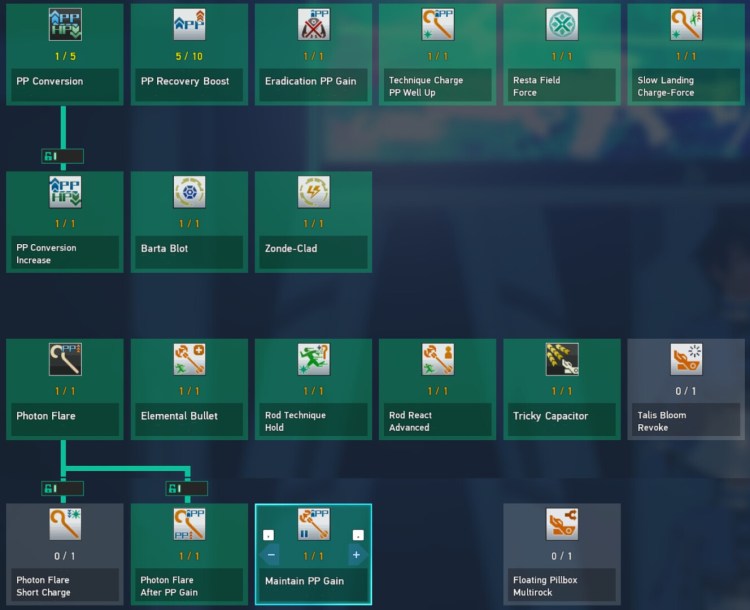Select the Resta Field Force icon
Image resolution: width=750 pixels, height=610 pixels.
[561, 25]
